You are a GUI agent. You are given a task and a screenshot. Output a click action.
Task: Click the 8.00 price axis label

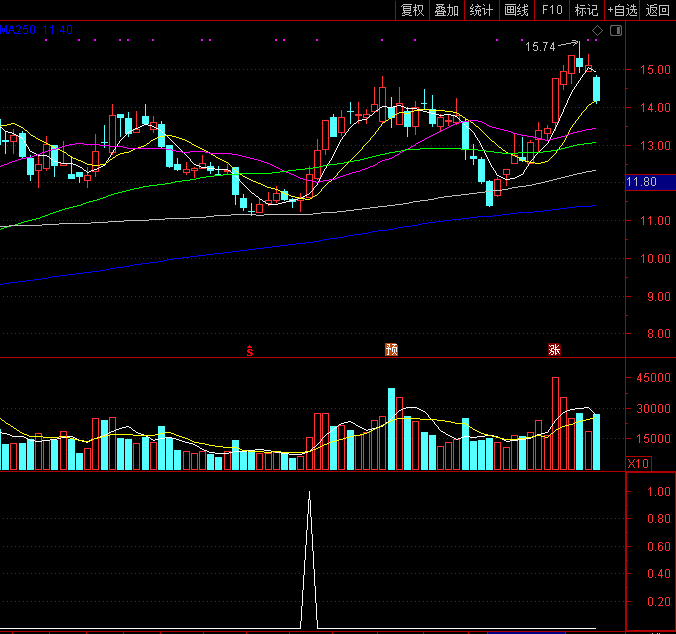[658, 334]
